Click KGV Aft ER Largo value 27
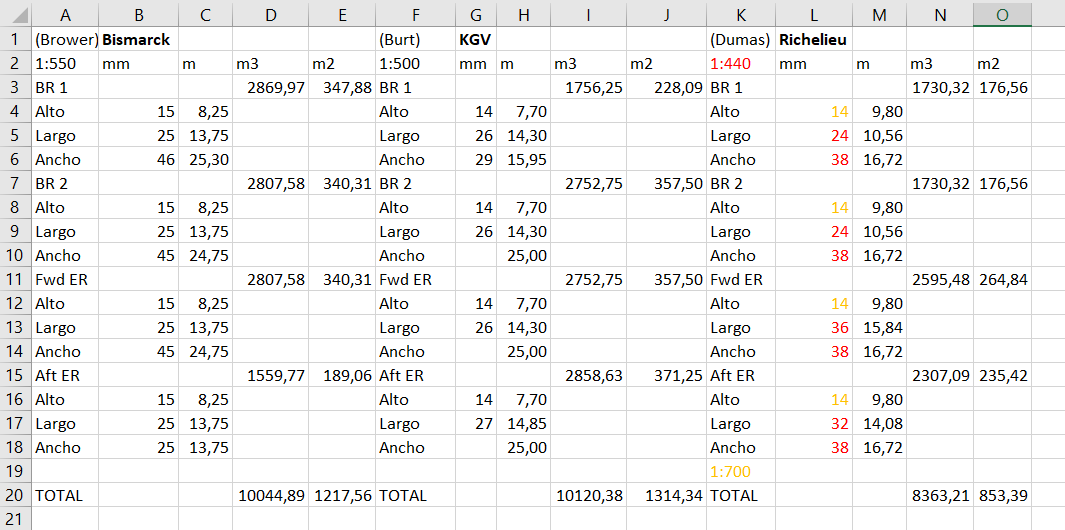1065x530 pixels. click(x=476, y=423)
